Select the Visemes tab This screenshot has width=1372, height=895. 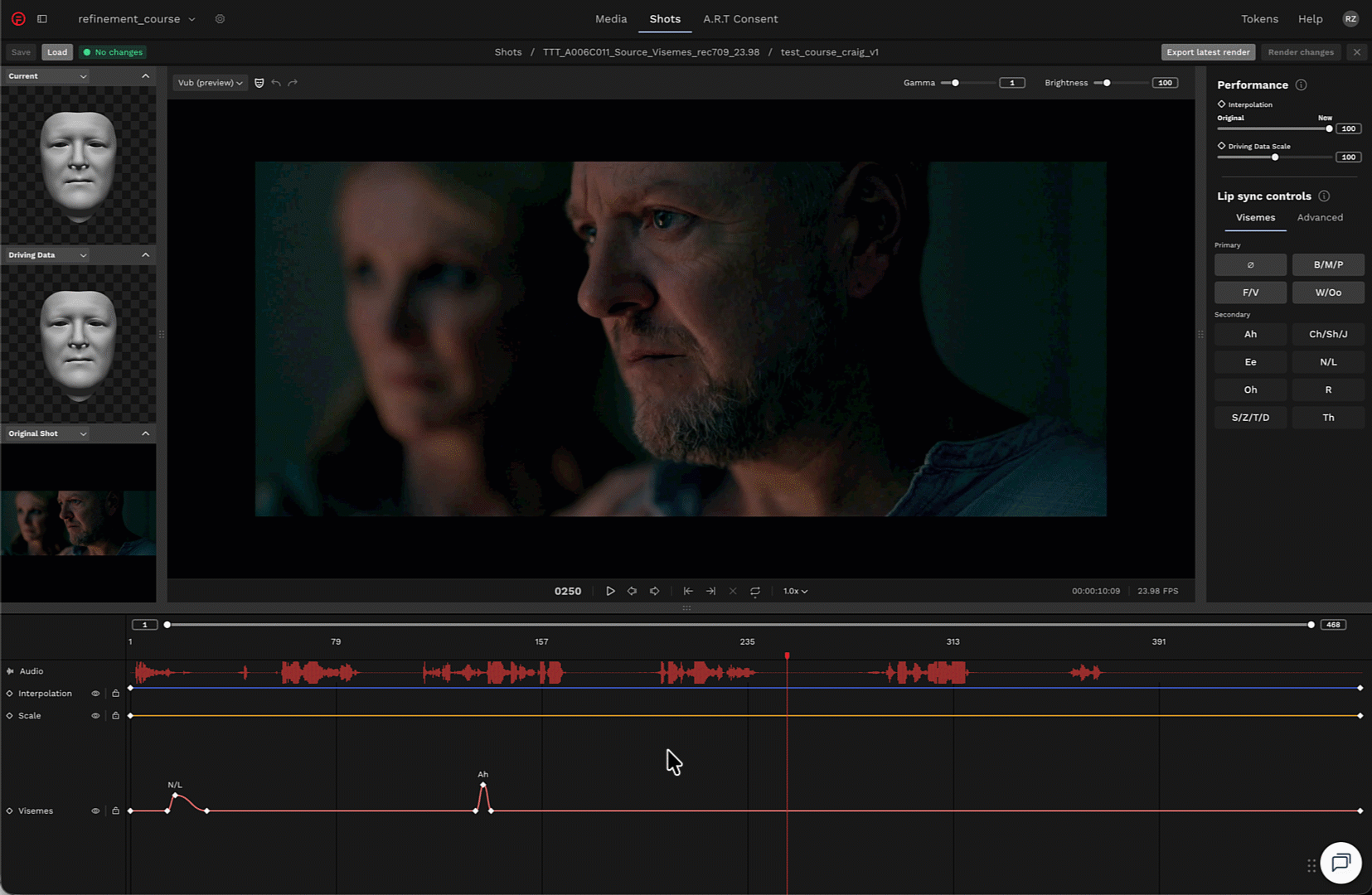(x=1255, y=218)
